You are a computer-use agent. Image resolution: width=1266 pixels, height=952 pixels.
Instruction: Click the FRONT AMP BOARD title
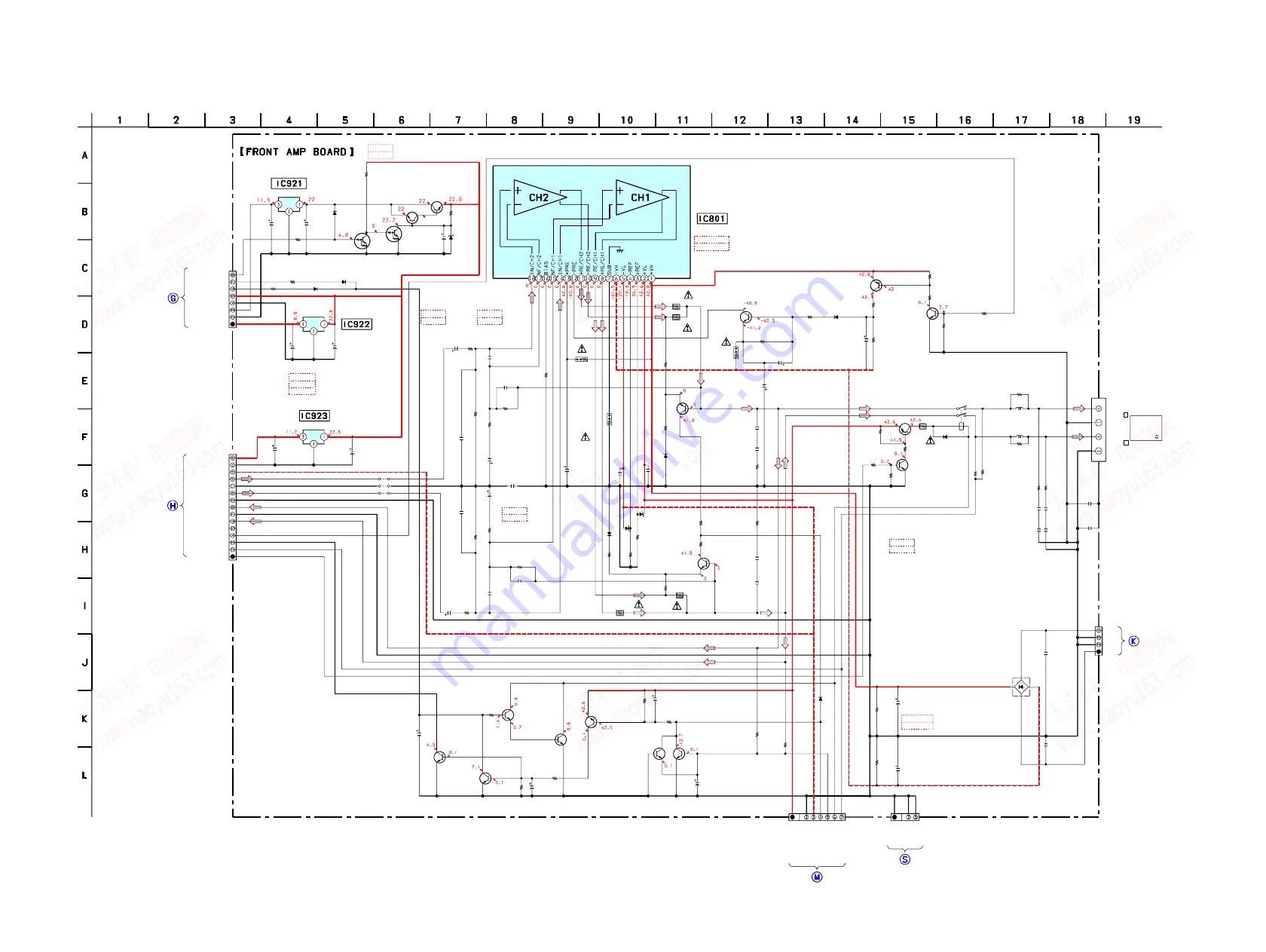tap(296, 152)
